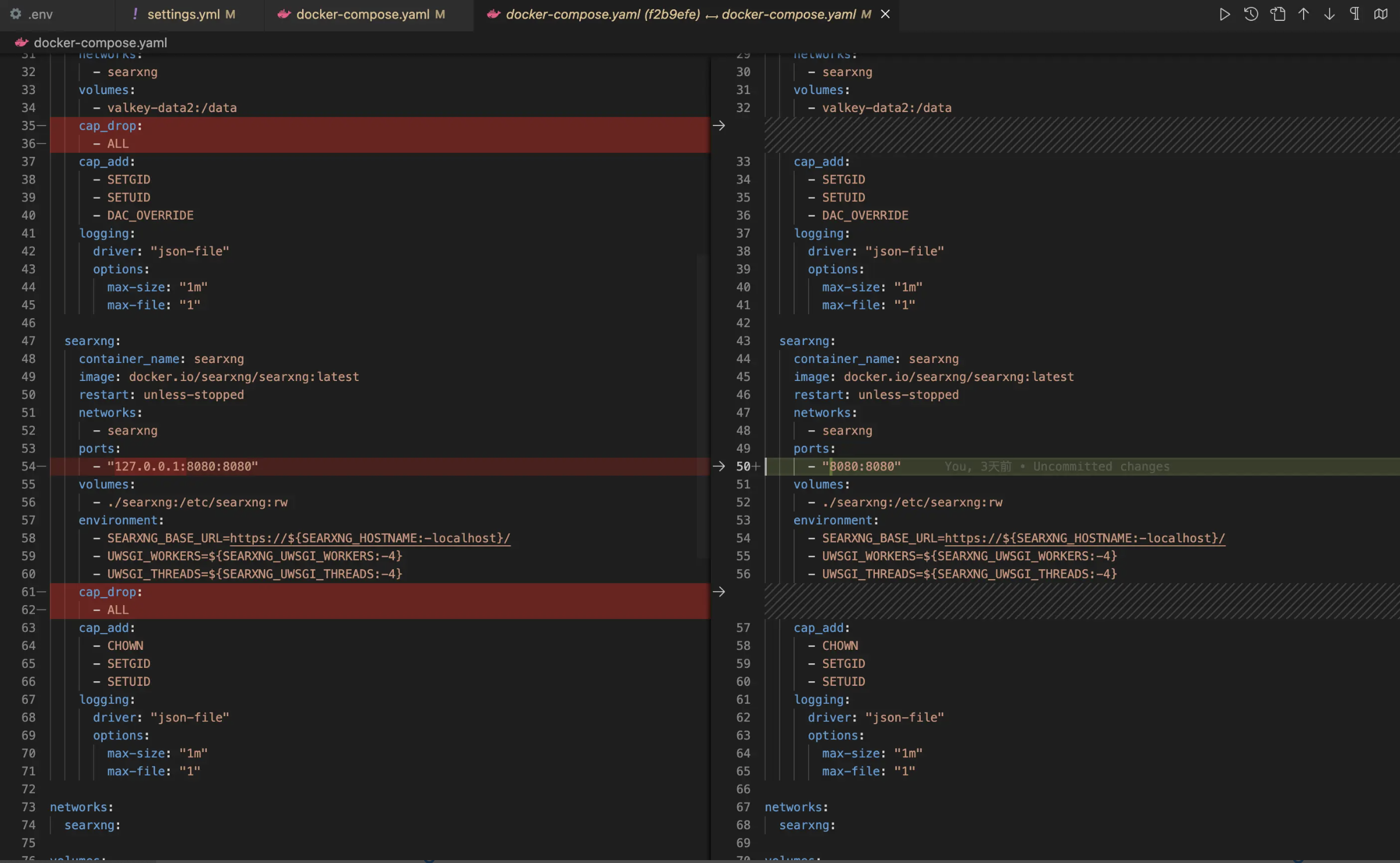
Task: Click the revert arrow beside the first cap_drop block
Action: [719, 125]
